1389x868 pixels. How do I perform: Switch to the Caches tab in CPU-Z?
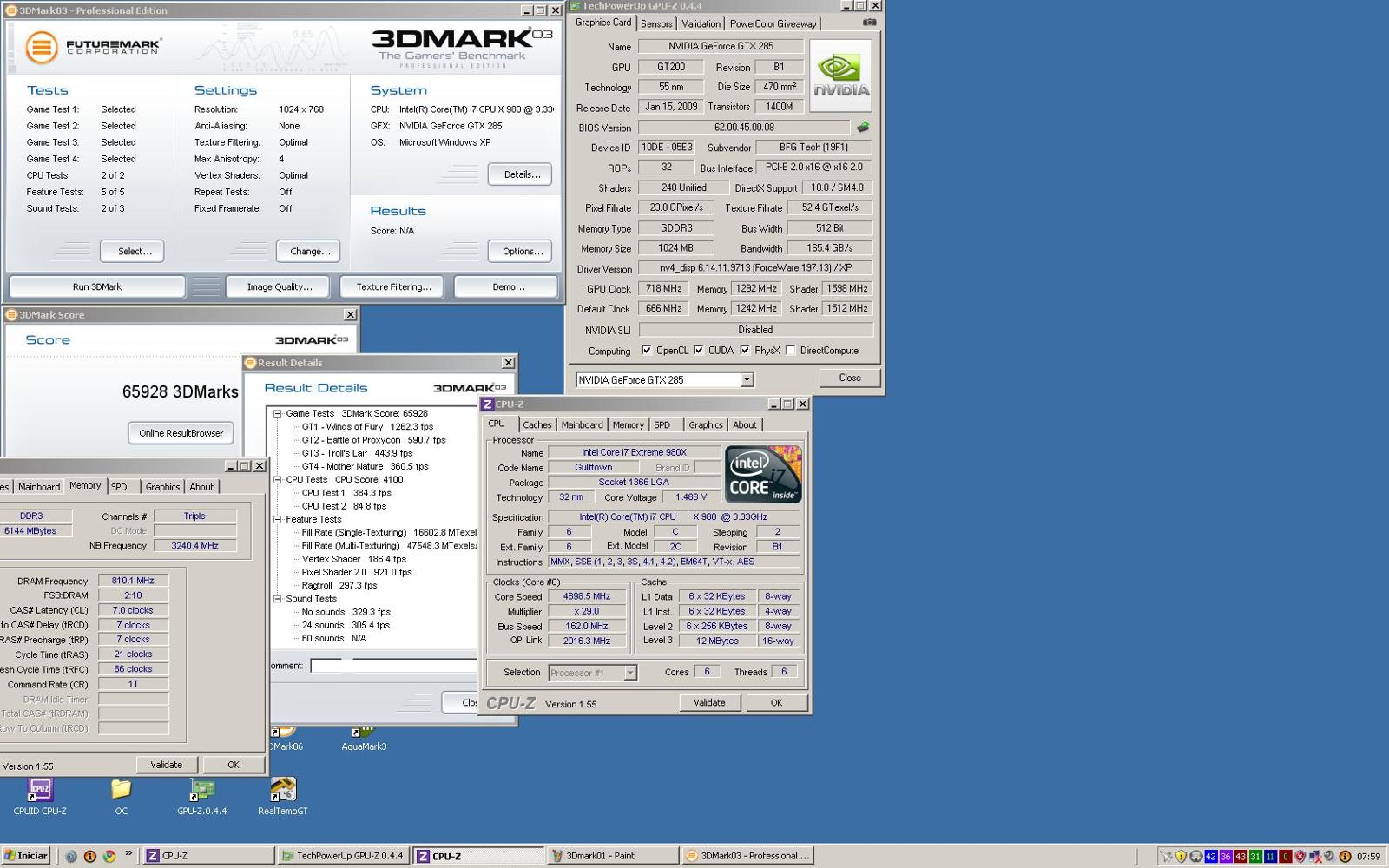coord(537,425)
